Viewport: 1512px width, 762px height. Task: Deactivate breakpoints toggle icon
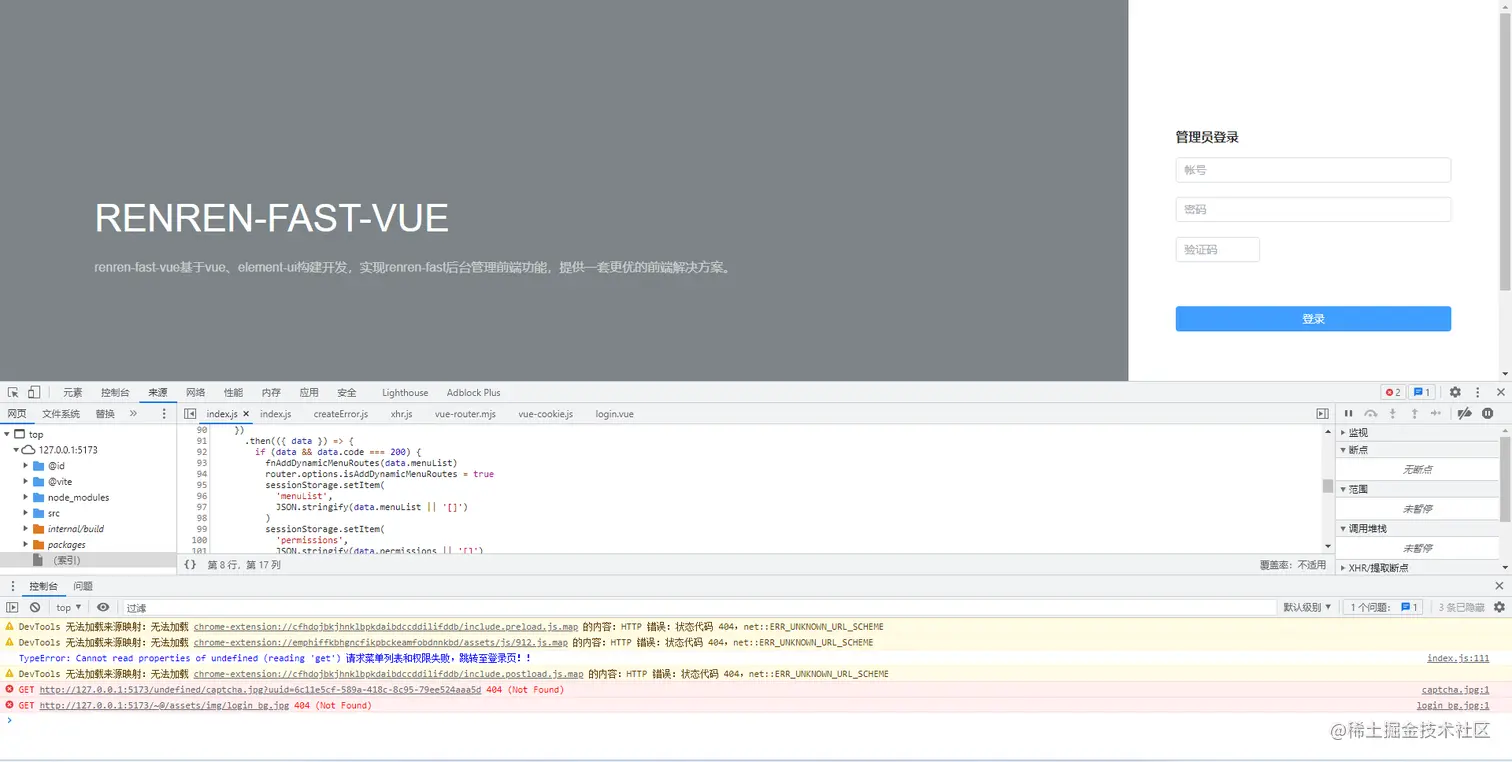(x=1465, y=414)
